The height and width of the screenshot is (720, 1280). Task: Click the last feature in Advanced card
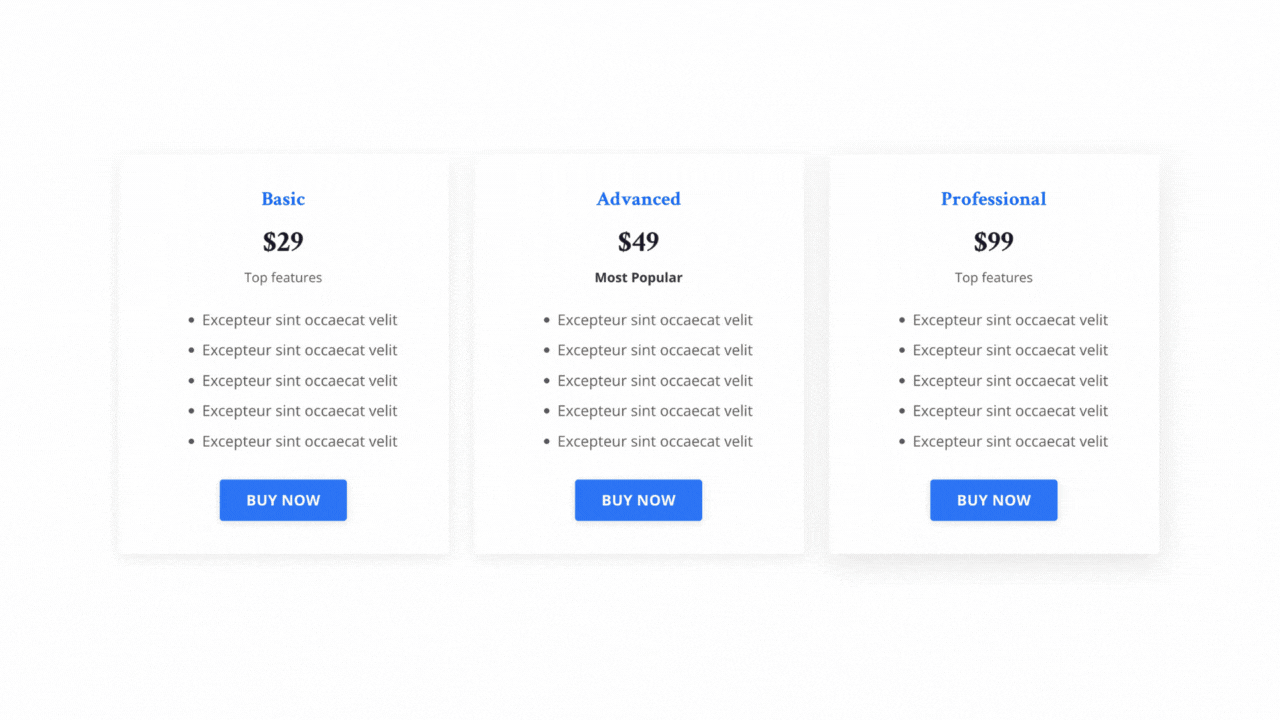(654, 441)
